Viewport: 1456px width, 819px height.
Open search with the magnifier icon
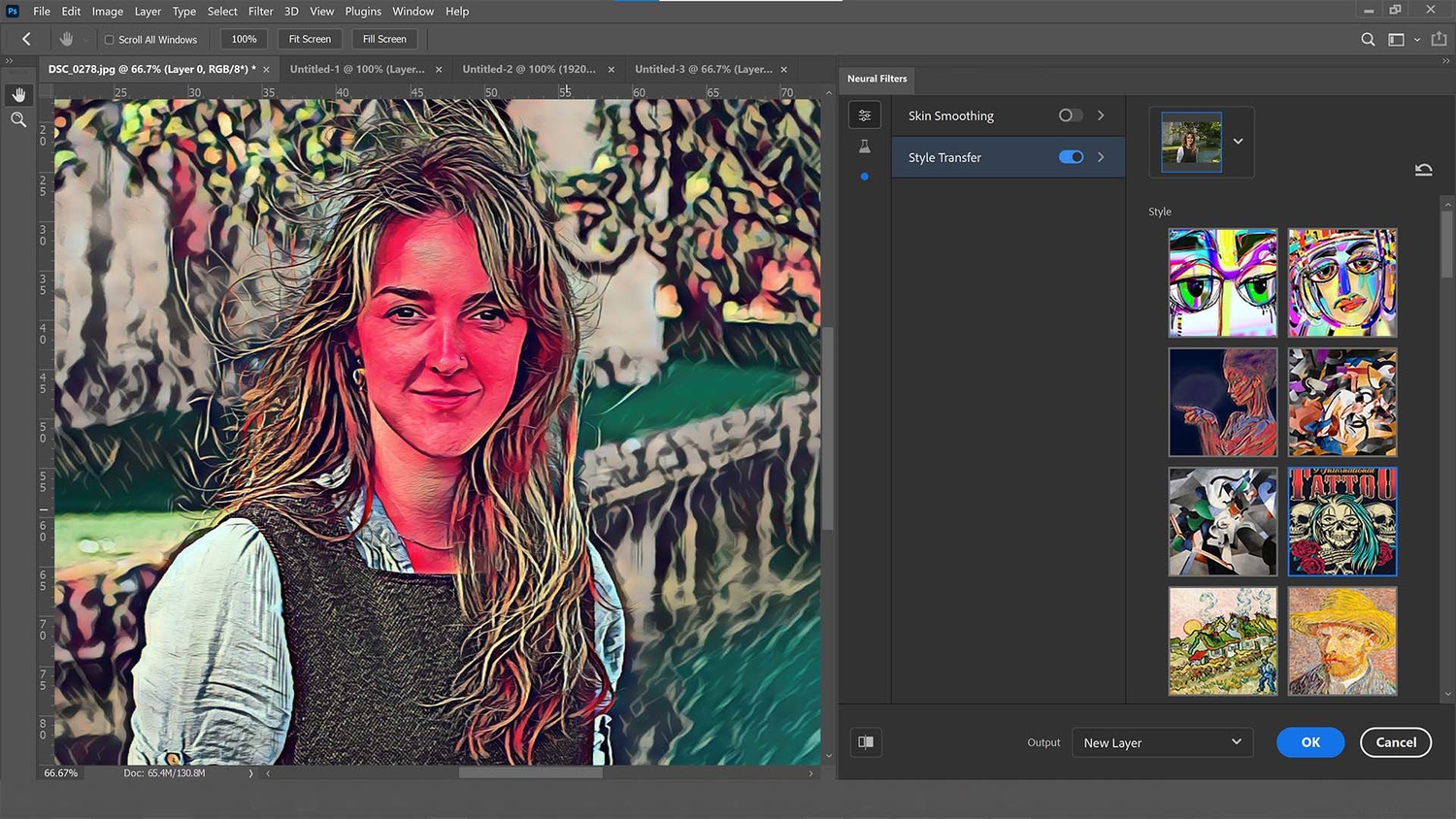[x=1368, y=39]
